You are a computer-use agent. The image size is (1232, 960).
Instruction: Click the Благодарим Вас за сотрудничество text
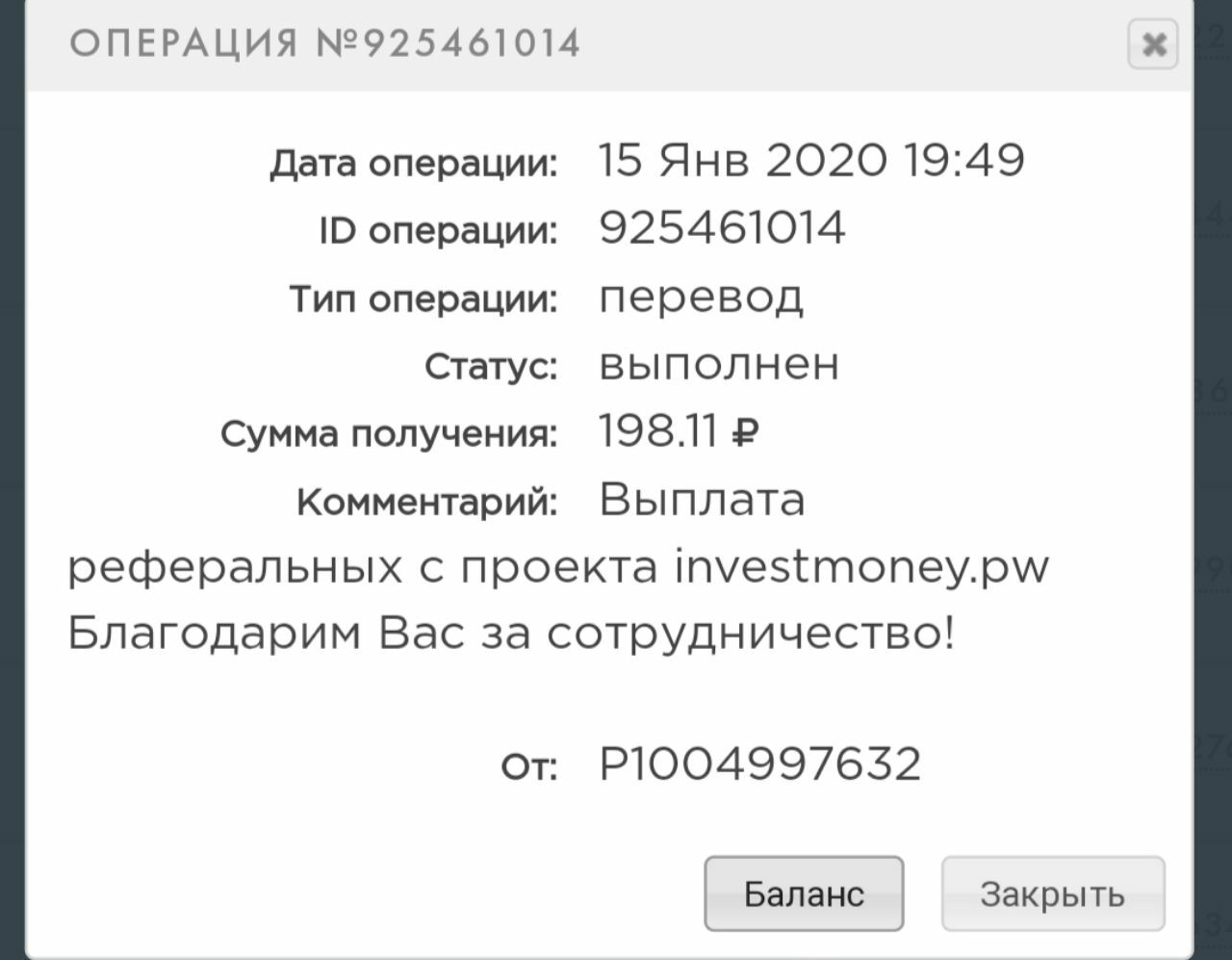(x=511, y=635)
